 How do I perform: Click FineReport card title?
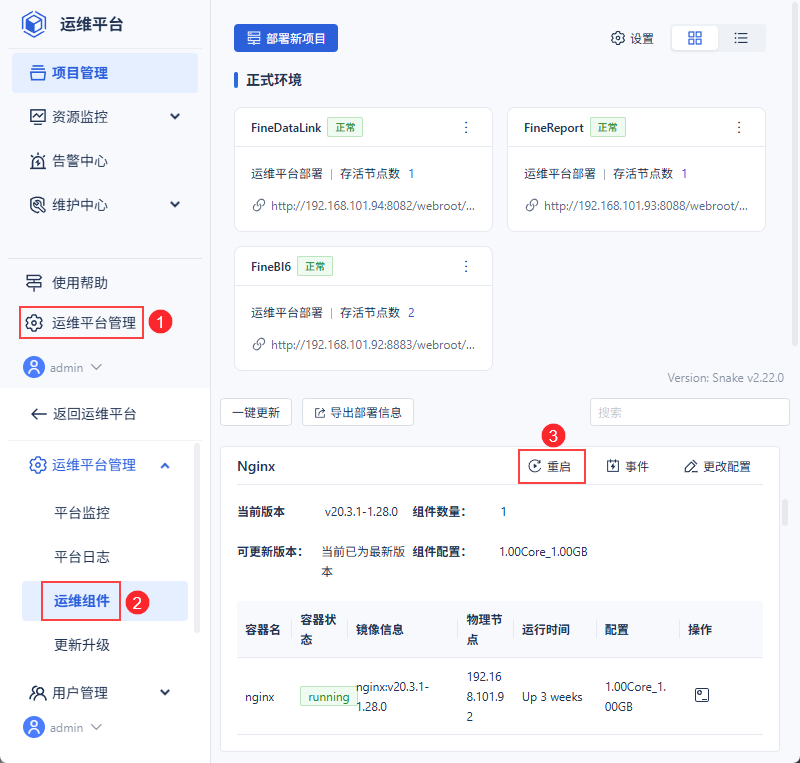[x=554, y=128]
